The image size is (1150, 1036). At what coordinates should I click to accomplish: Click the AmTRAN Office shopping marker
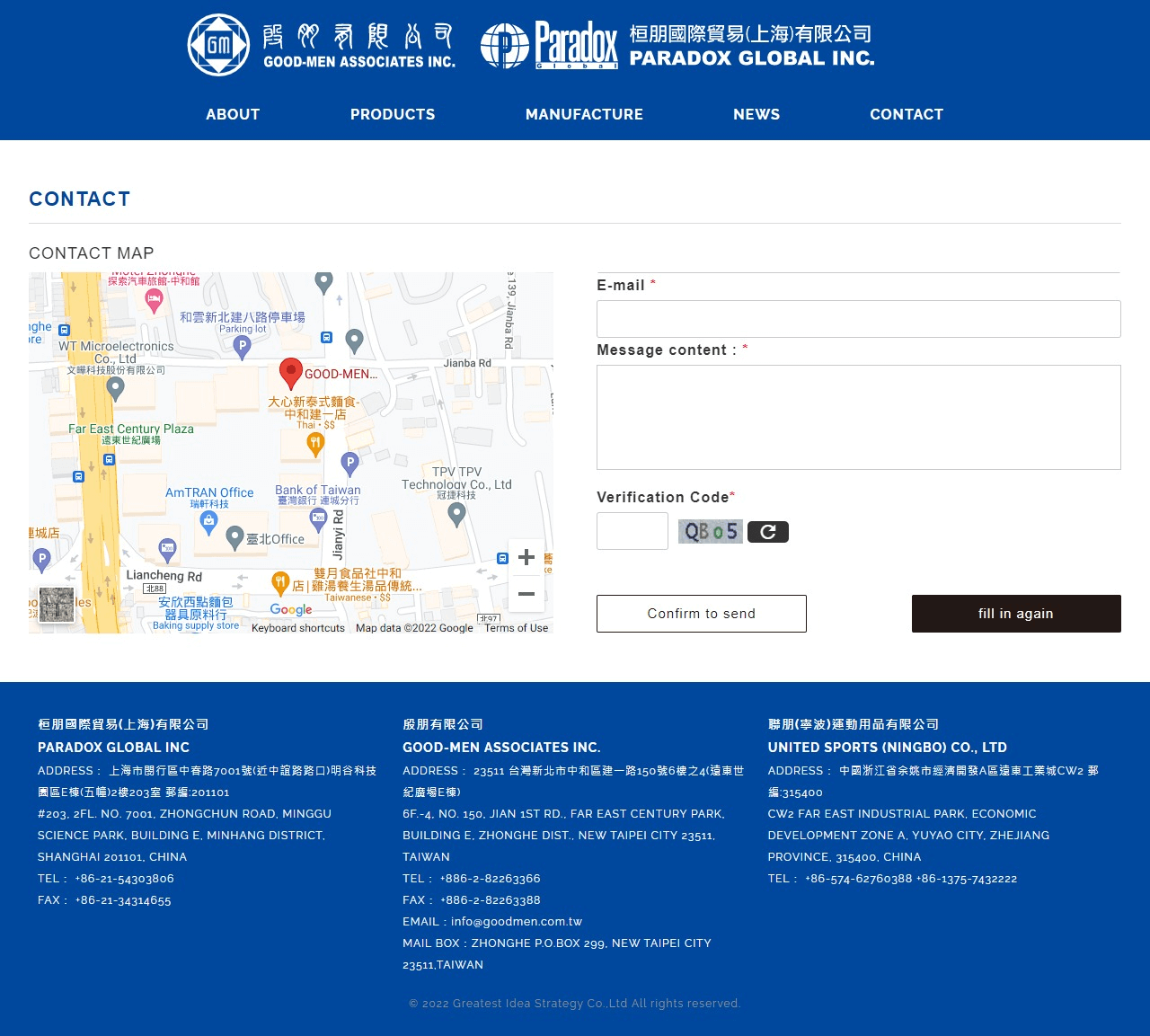point(208,522)
